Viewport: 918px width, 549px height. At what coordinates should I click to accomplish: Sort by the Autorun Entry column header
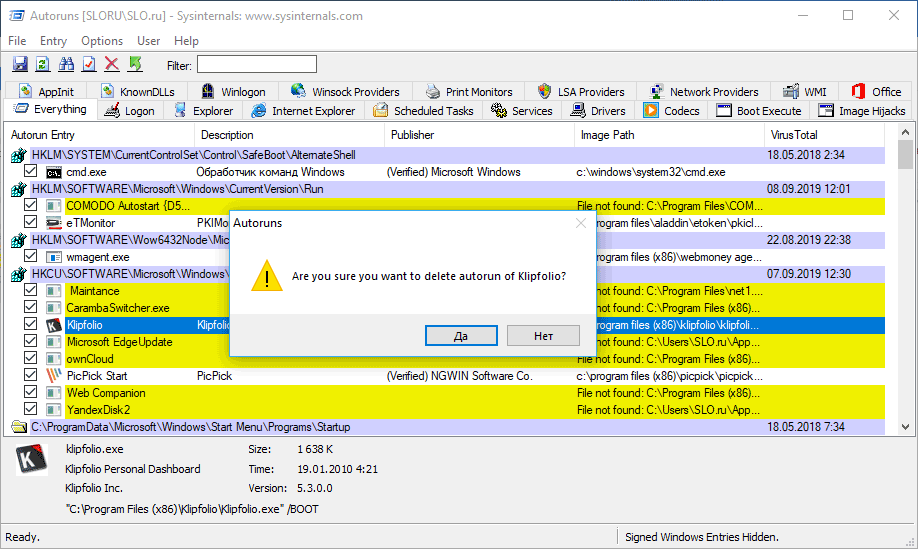click(x=100, y=135)
